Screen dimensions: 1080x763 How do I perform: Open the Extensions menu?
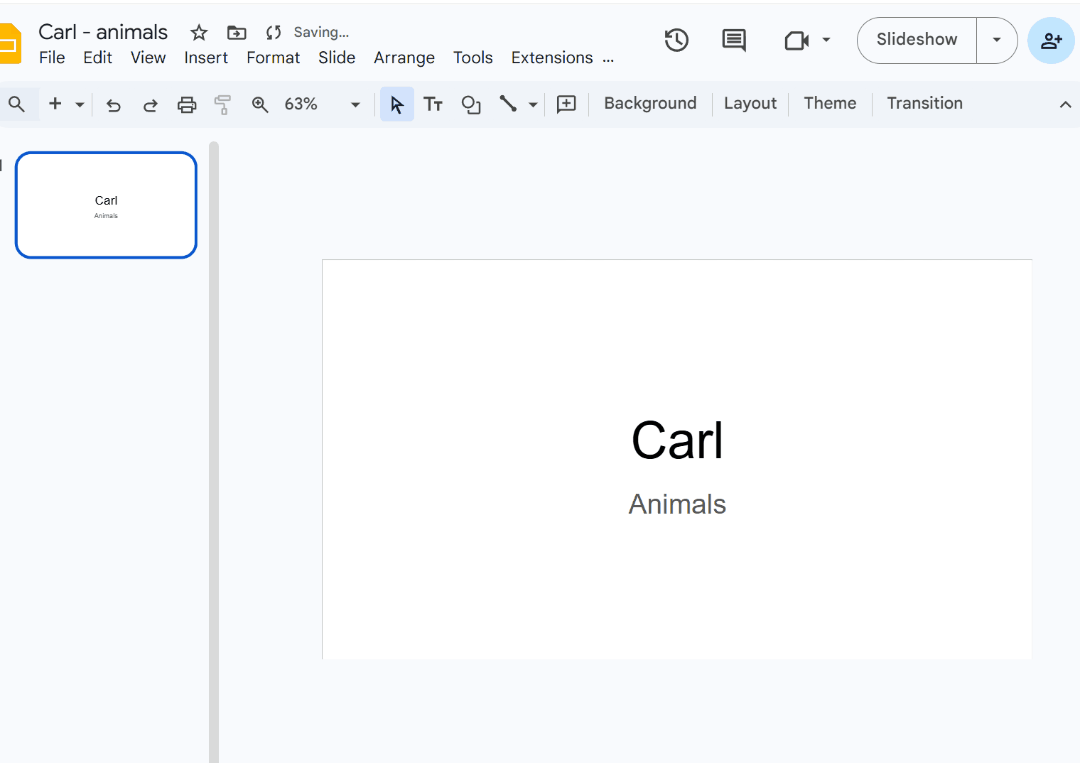(x=552, y=58)
